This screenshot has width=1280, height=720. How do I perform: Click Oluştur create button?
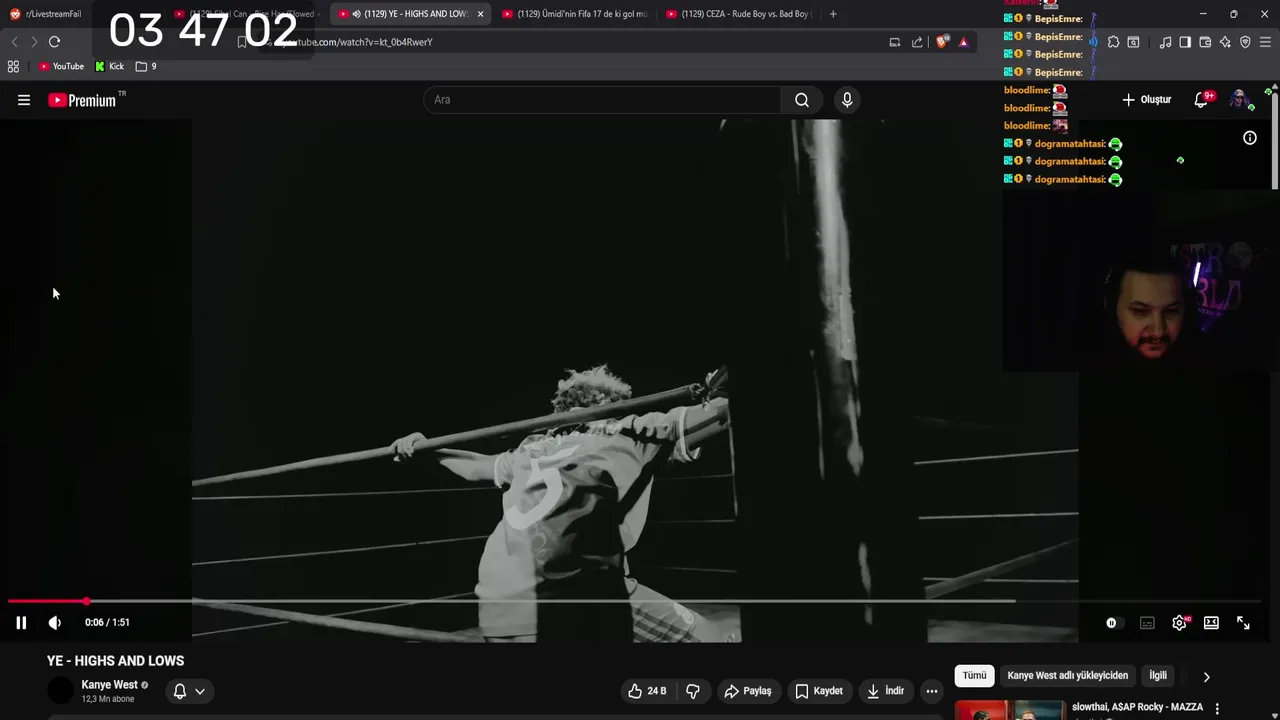point(1146,100)
